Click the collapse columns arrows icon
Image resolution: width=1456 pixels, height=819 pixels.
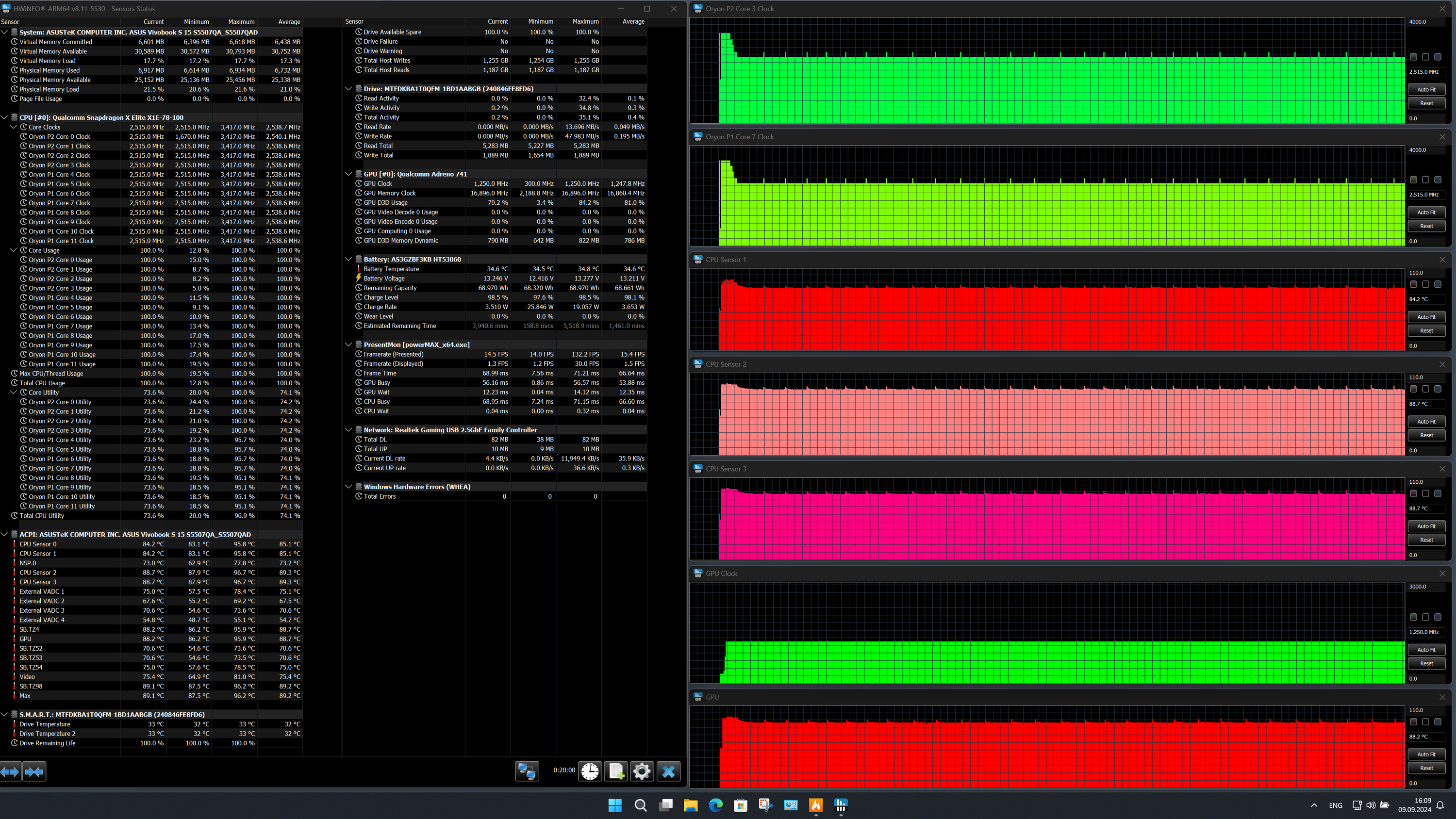(x=34, y=771)
